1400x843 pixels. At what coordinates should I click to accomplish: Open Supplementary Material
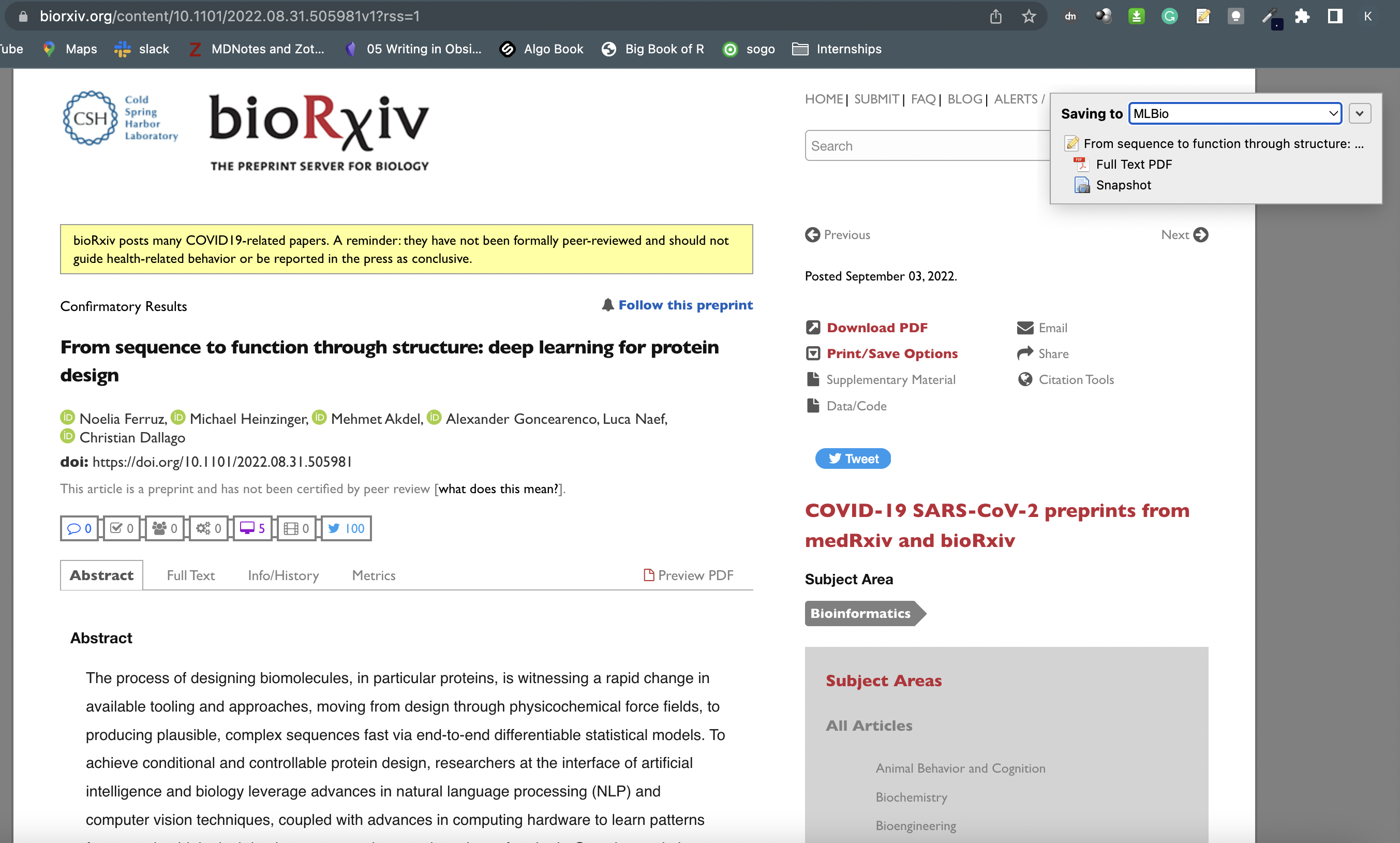click(881, 379)
